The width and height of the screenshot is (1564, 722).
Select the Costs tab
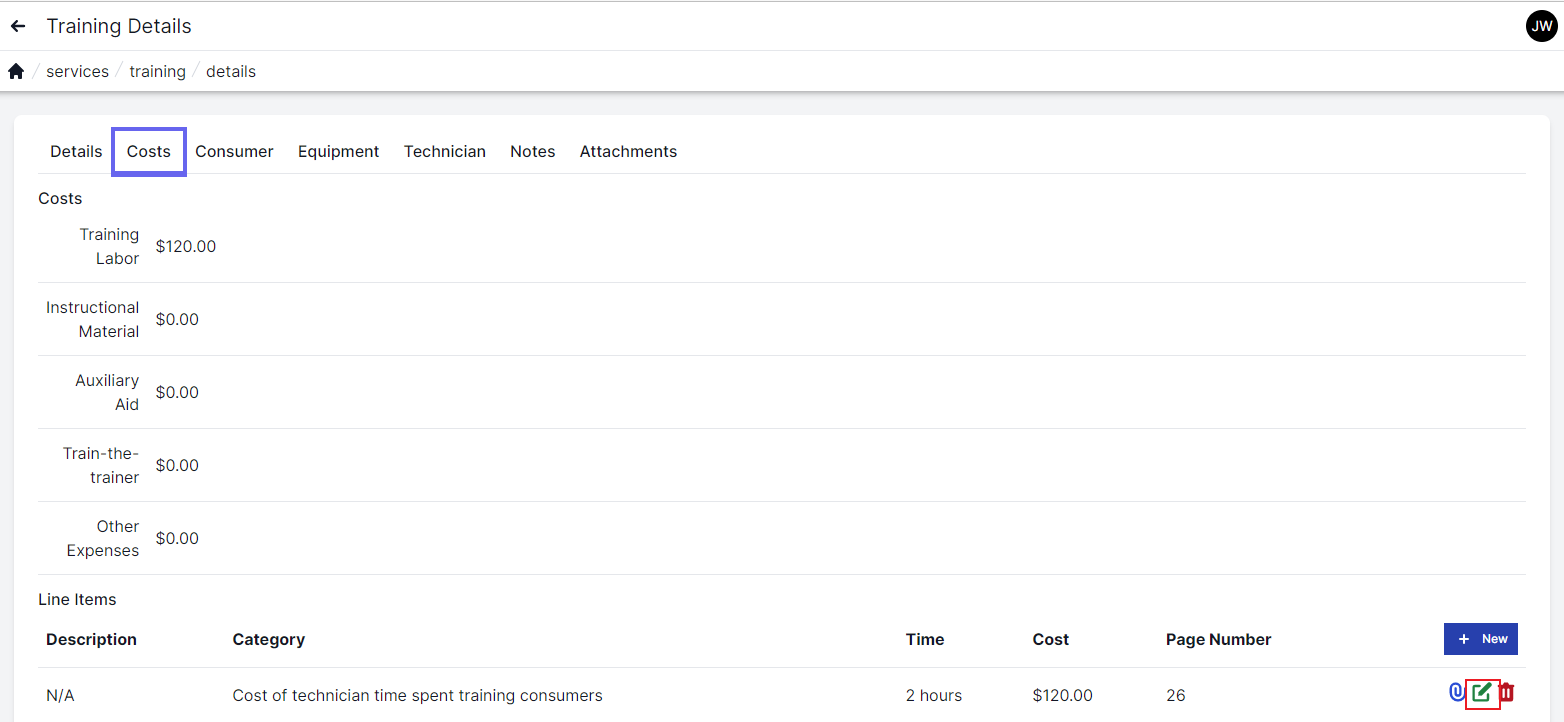click(149, 152)
